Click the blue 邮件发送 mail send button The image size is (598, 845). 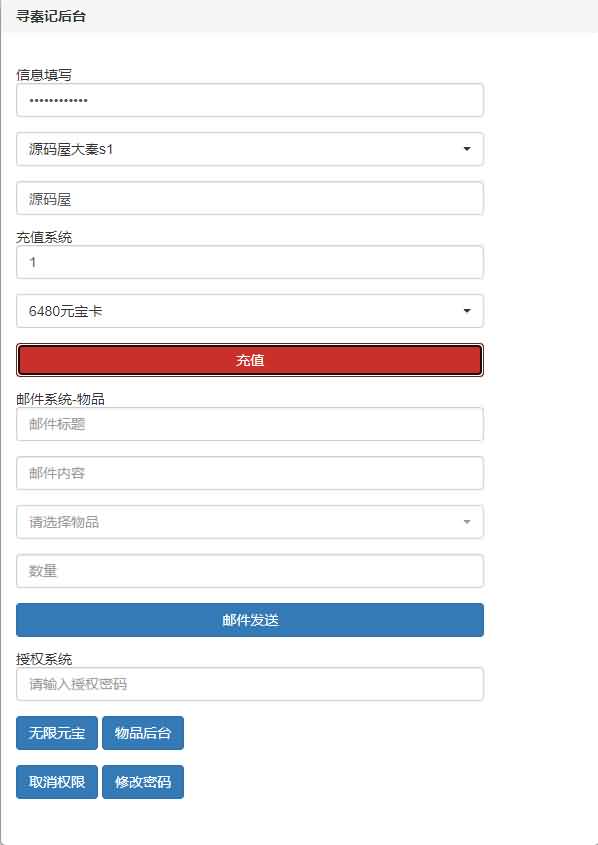point(249,620)
